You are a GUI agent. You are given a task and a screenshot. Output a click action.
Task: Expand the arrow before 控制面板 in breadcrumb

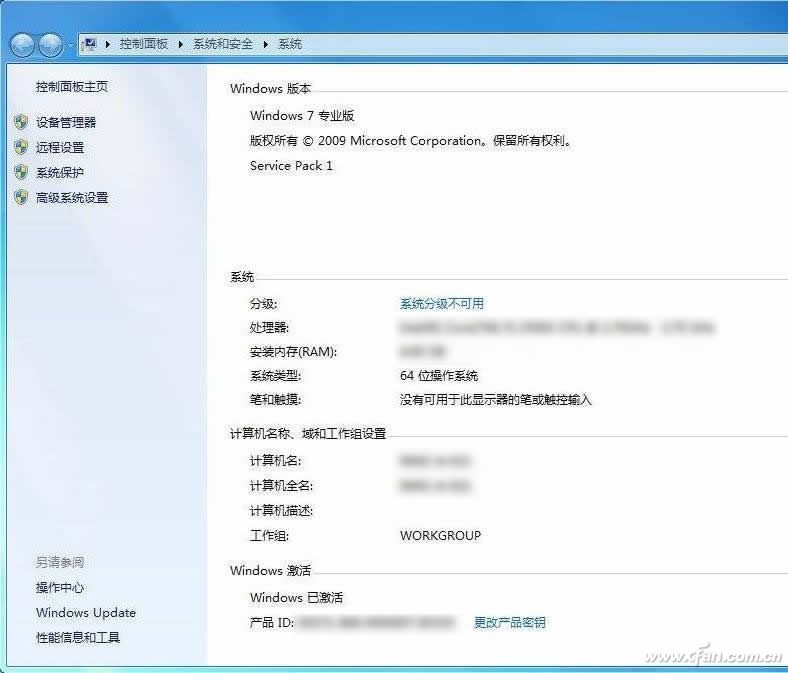(x=108, y=44)
